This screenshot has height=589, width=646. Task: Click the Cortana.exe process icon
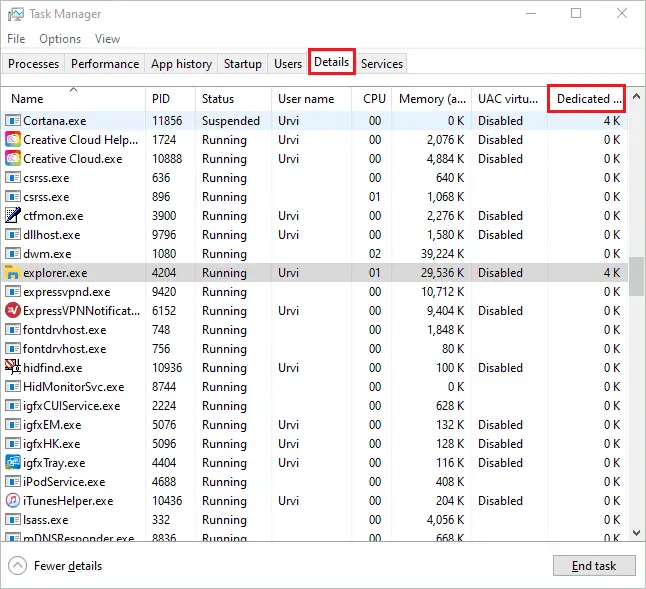click(12, 121)
